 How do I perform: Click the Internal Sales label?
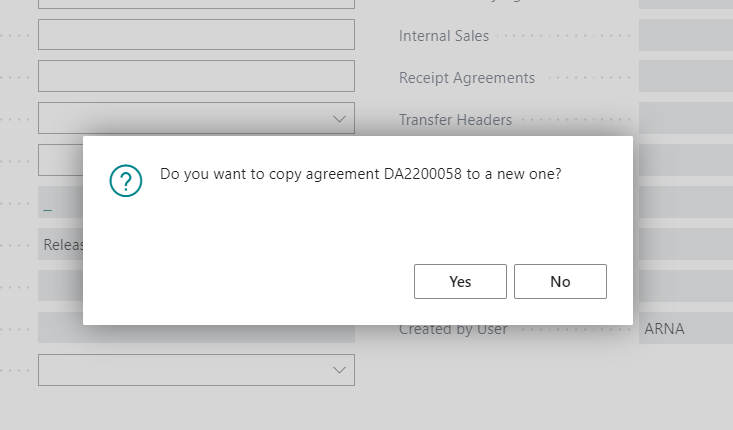point(444,36)
